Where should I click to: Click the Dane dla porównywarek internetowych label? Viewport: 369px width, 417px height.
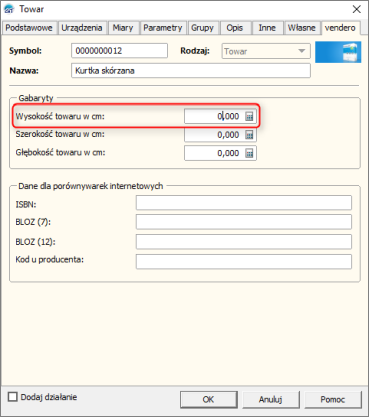coord(91,186)
